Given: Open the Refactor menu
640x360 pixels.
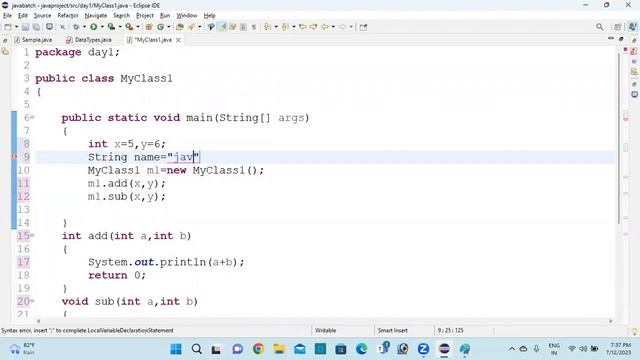Looking at the screenshot, I should point(68,16).
